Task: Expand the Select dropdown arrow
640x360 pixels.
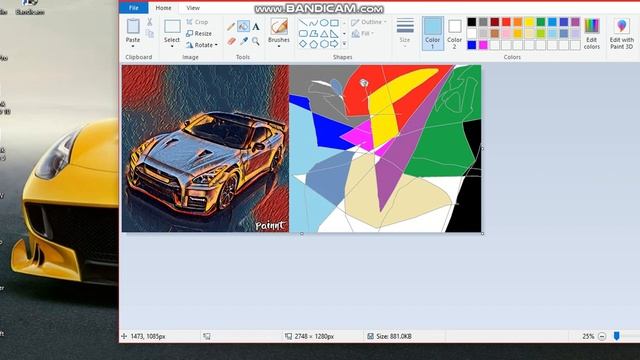Action: (172, 47)
